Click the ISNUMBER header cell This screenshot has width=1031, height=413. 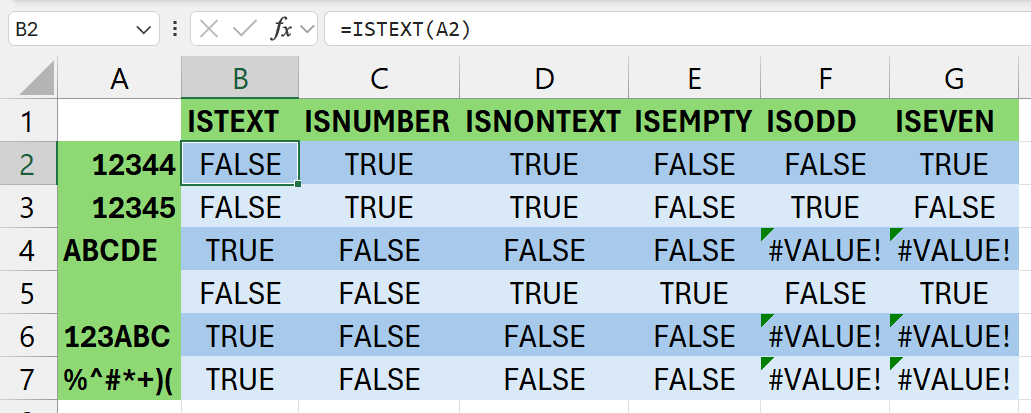pyautogui.click(x=379, y=121)
